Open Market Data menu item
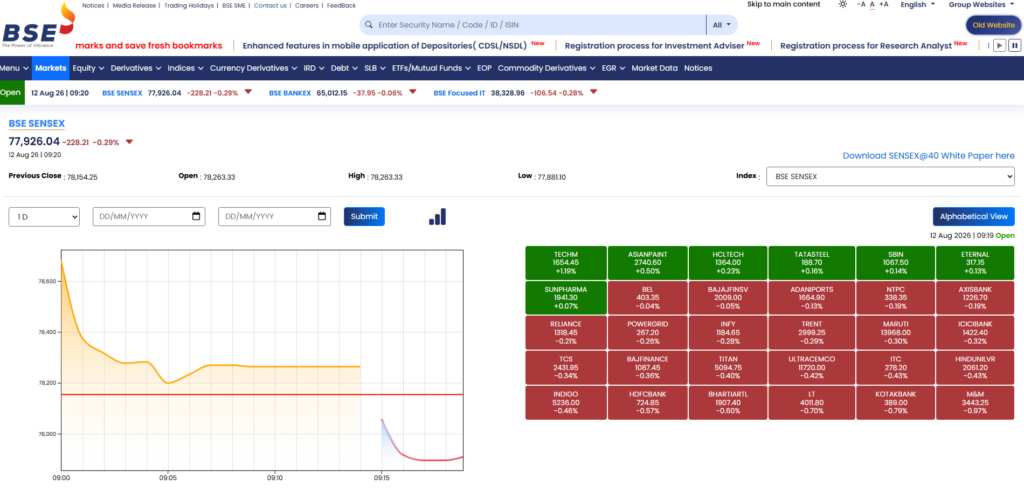 tap(654, 68)
